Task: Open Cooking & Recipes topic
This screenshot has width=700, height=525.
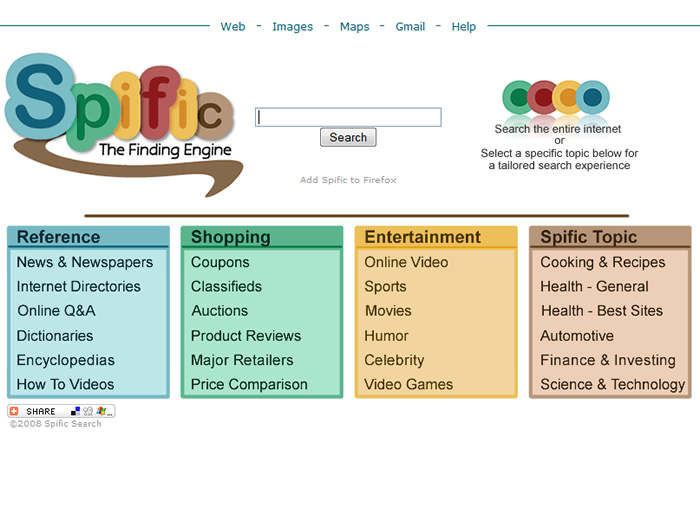Action: point(603,262)
